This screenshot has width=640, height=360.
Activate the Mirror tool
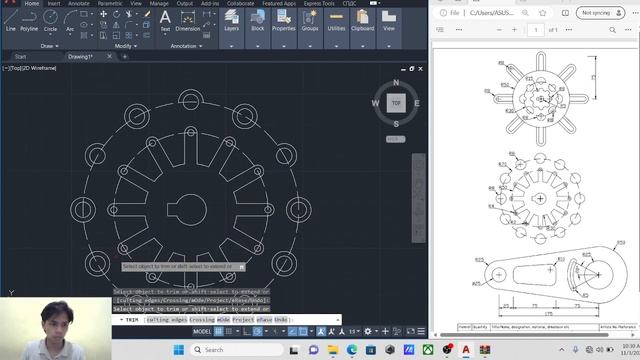point(116,25)
